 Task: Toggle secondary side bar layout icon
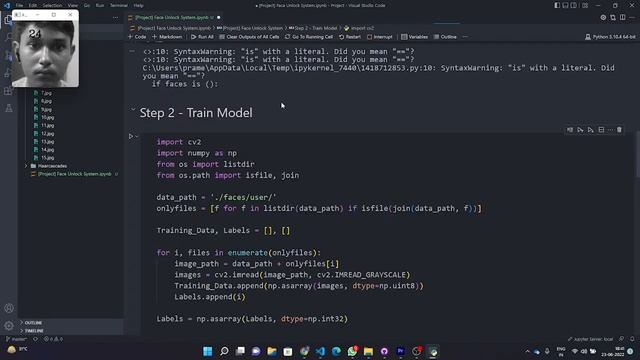click(x=574, y=5)
